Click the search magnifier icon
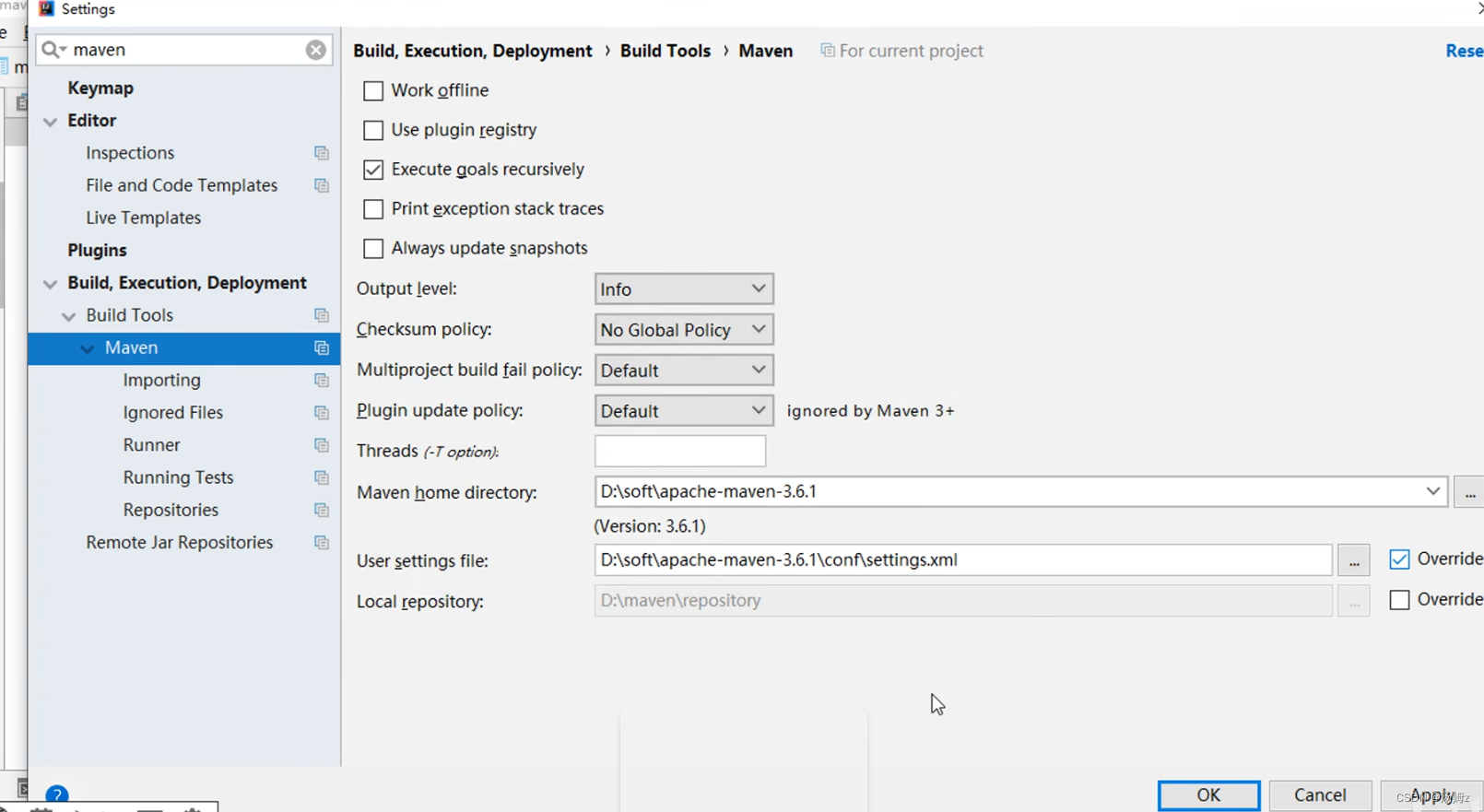The width and height of the screenshot is (1484, 812). pyautogui.click(x=53, y=50)
